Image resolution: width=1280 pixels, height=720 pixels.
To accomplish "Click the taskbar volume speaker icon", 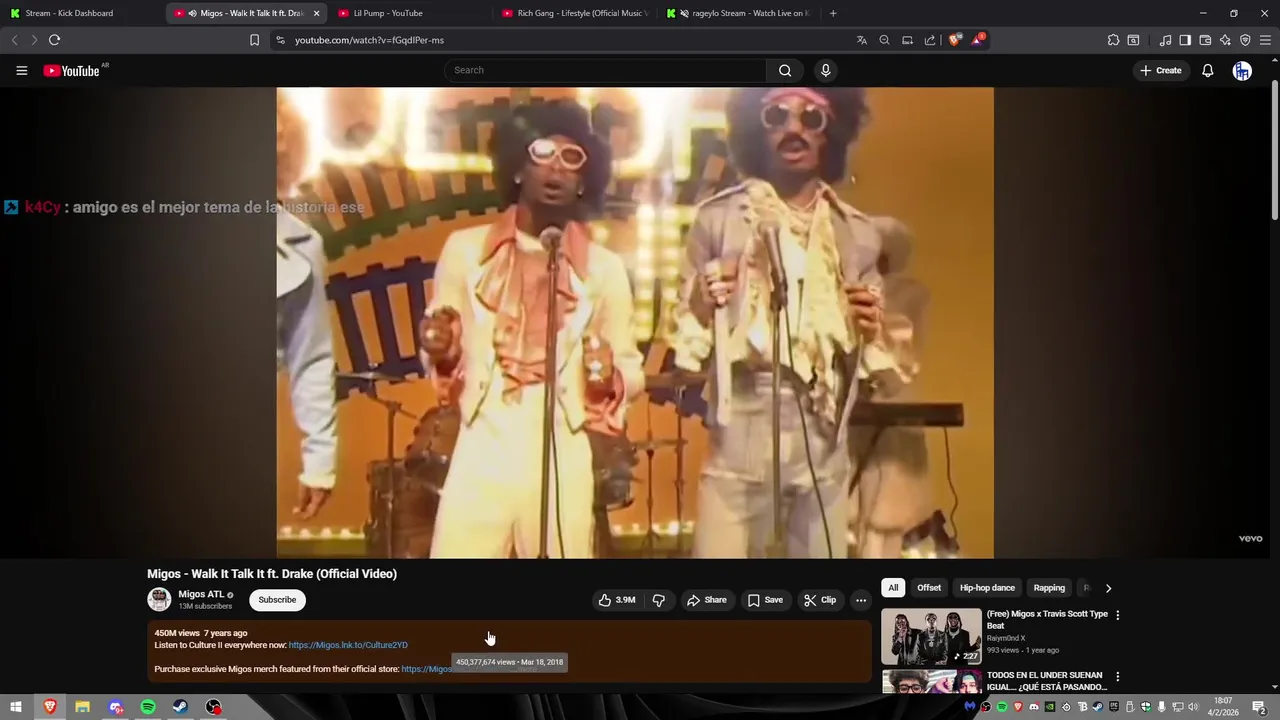I will coord(1193,707).
